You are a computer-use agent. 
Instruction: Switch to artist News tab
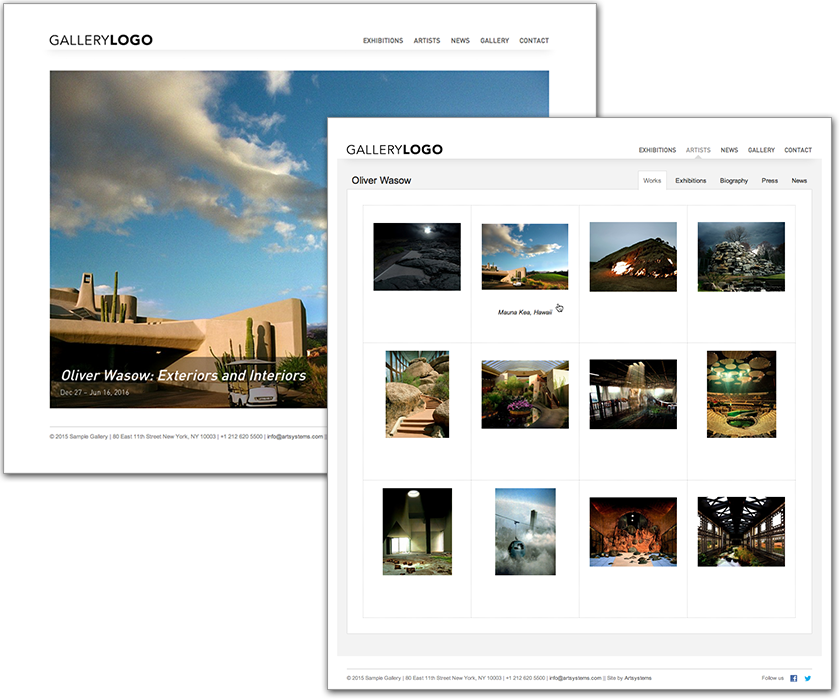(799, 180)
